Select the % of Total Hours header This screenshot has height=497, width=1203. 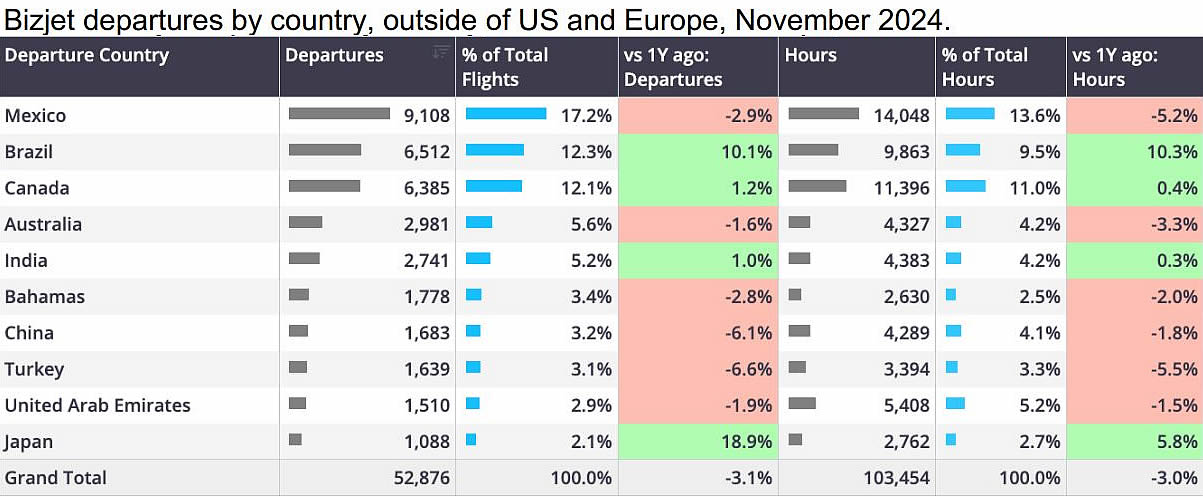[x=983, y=67]
